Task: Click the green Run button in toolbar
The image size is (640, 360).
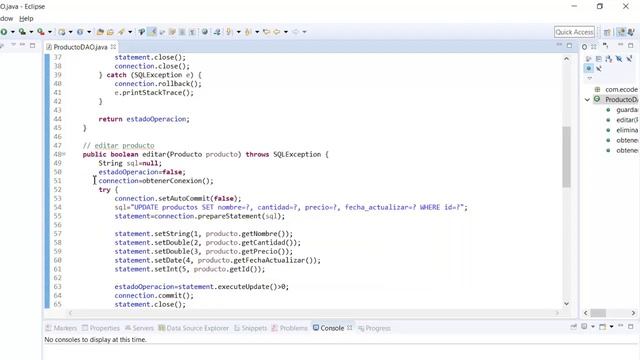Action: pyautogui.click(x=3, y=32)
